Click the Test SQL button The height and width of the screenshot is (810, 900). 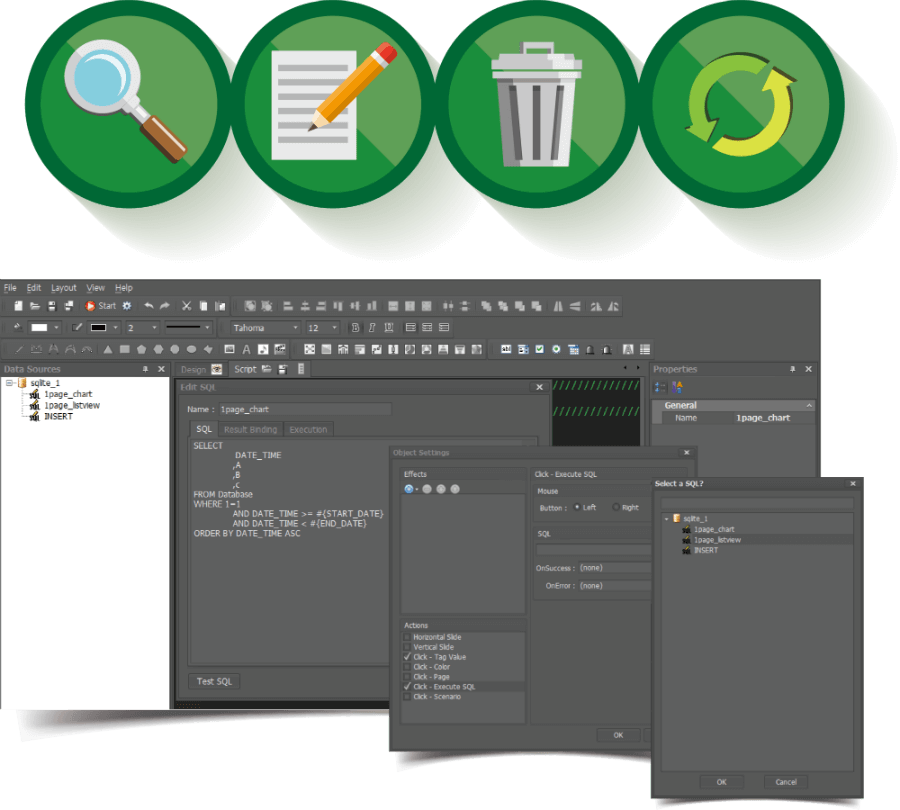(214, 681)
